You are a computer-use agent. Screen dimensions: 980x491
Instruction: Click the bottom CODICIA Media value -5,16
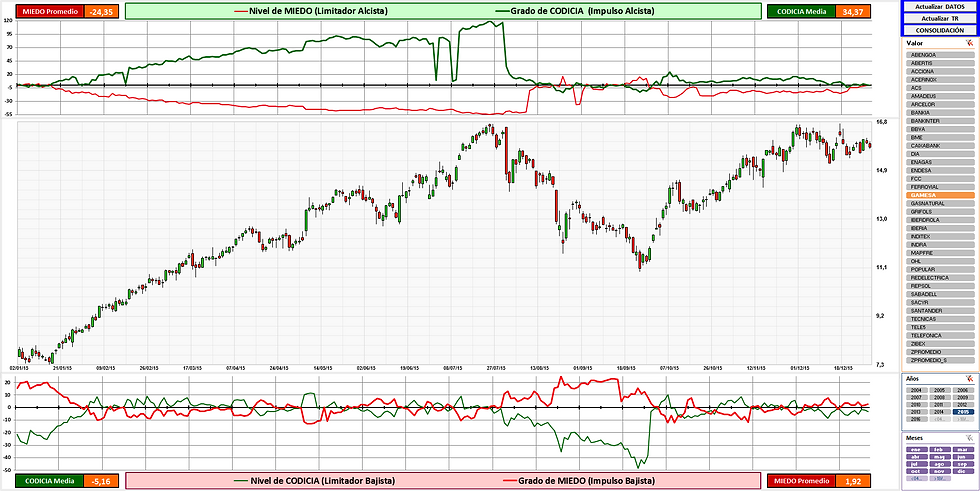click(100, 481)
